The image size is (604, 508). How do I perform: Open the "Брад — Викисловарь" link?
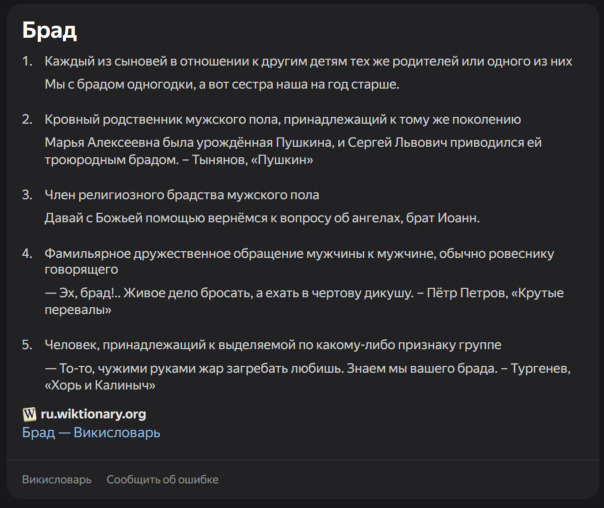91,433
